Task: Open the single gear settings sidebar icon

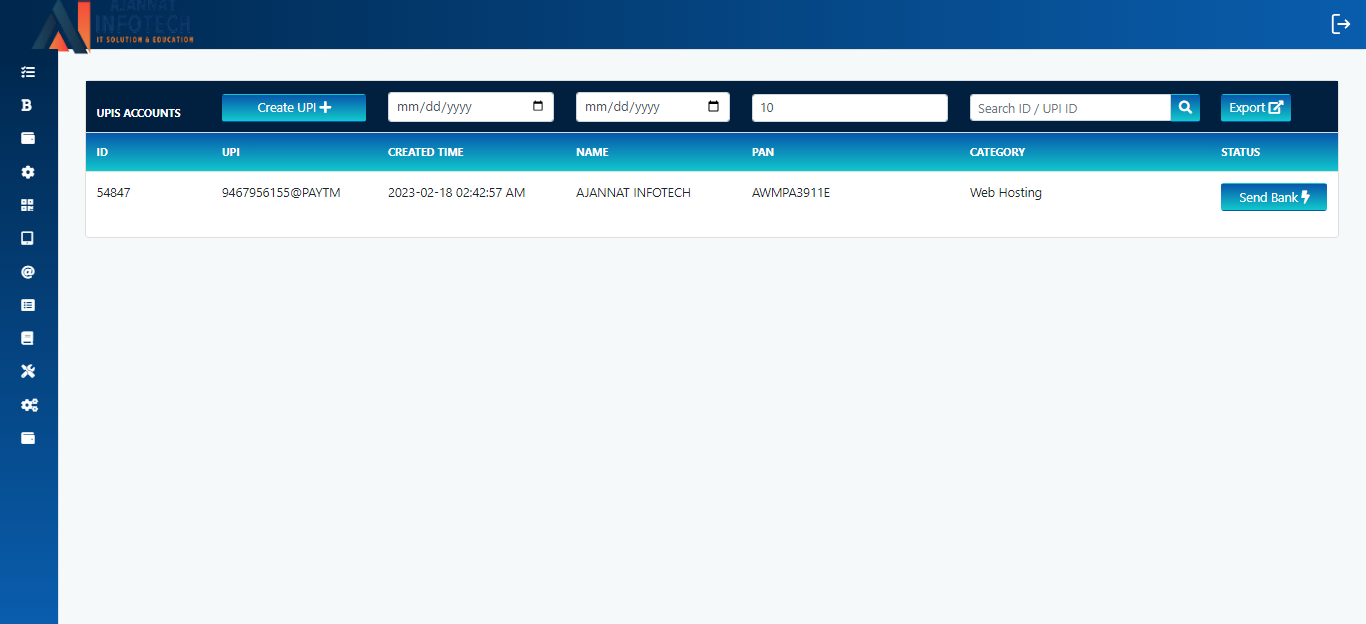Action: click(x=28, y=172)
